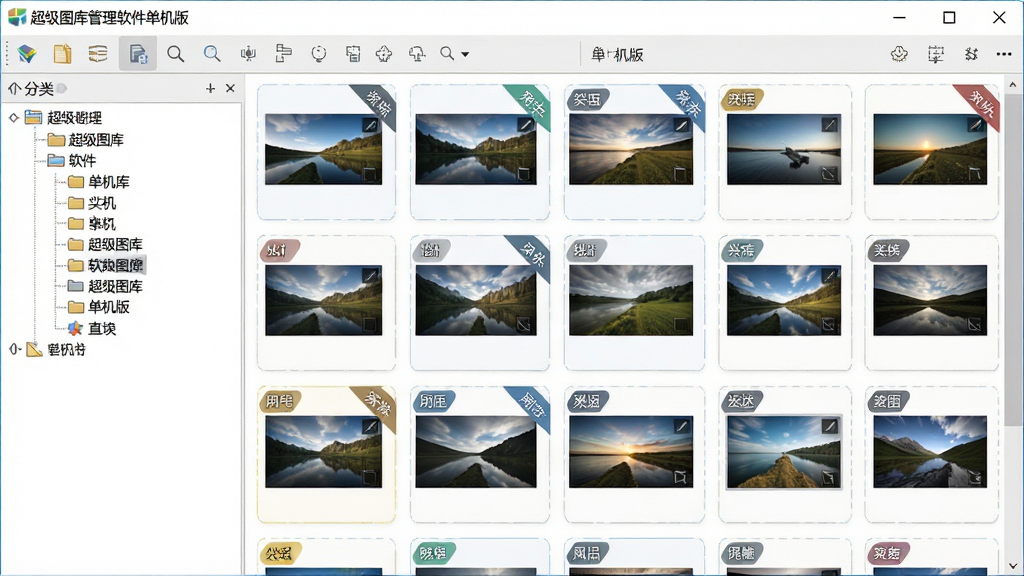The width and height of the screenshot is (1024, 576).
Task: Click the pencil icon on the red-ribbon sunset thumbnail
Action: coord(976,124)
